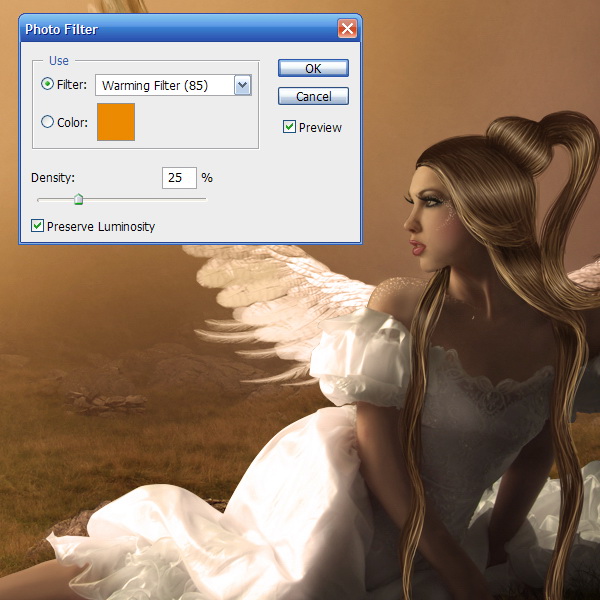Close the Photo Filter dialog window
The image size is (600, 600).
click(x=347, y=29)
